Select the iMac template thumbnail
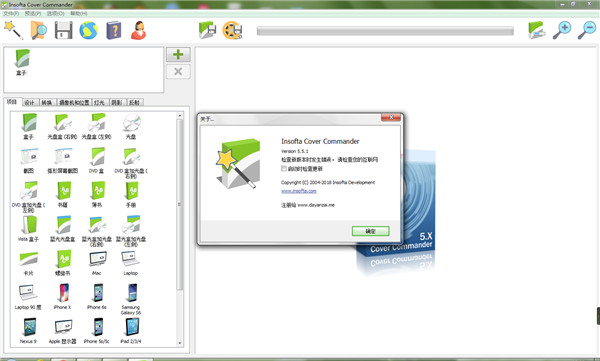The image size is (600, 361). (97, 263)
